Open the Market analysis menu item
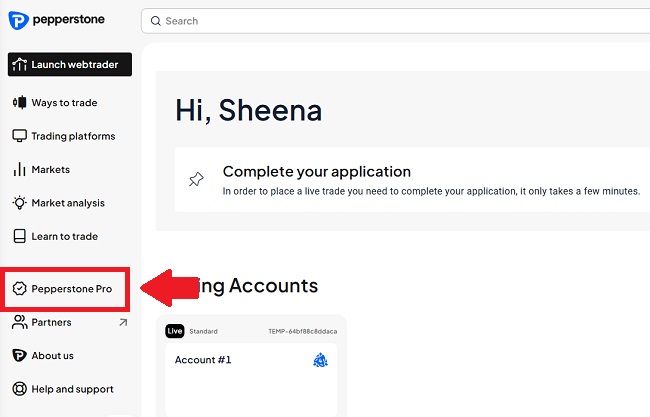This screenshot has height=417, width=650. pos(68,203)
